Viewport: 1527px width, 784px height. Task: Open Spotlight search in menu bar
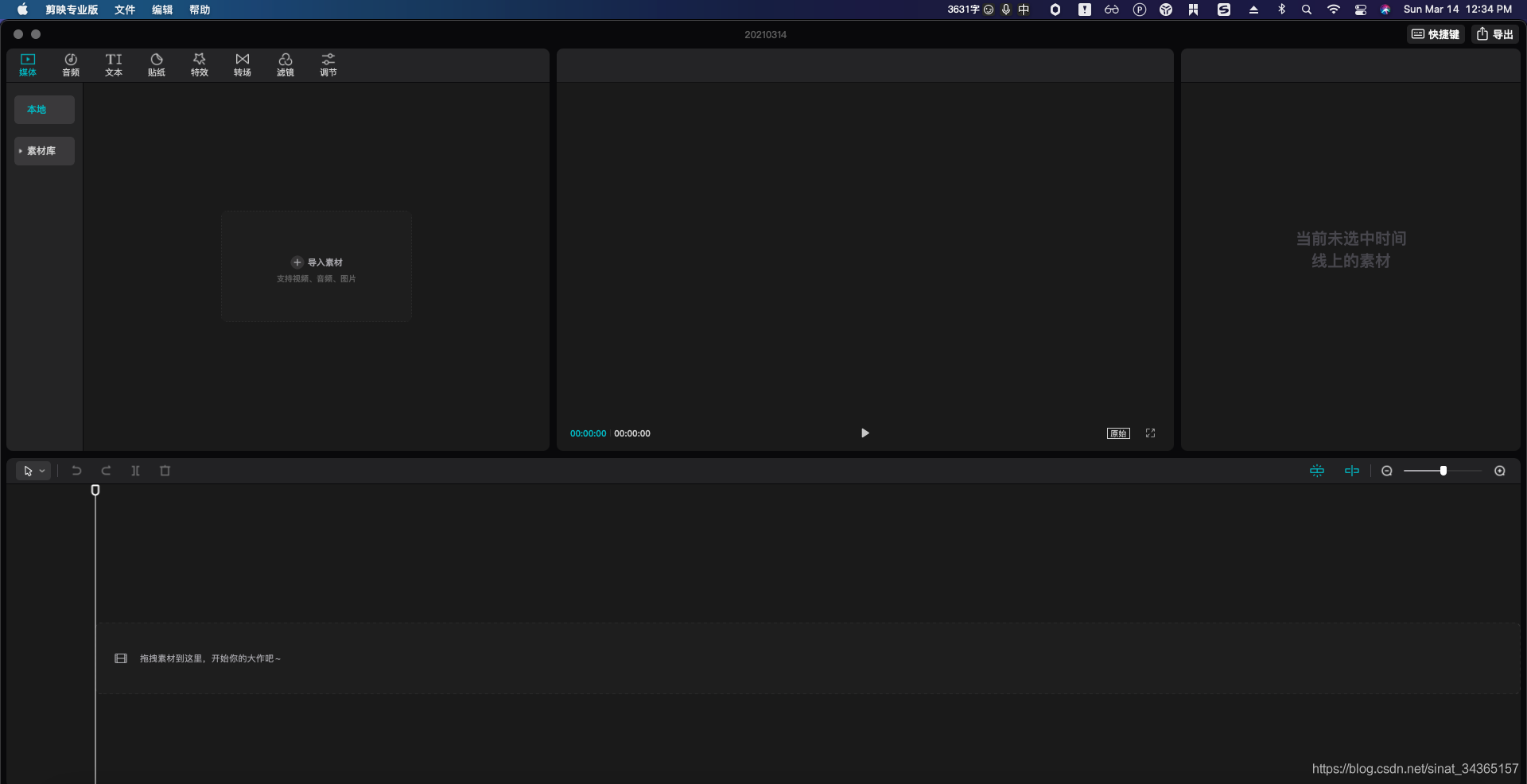[x=1307, y=10]
